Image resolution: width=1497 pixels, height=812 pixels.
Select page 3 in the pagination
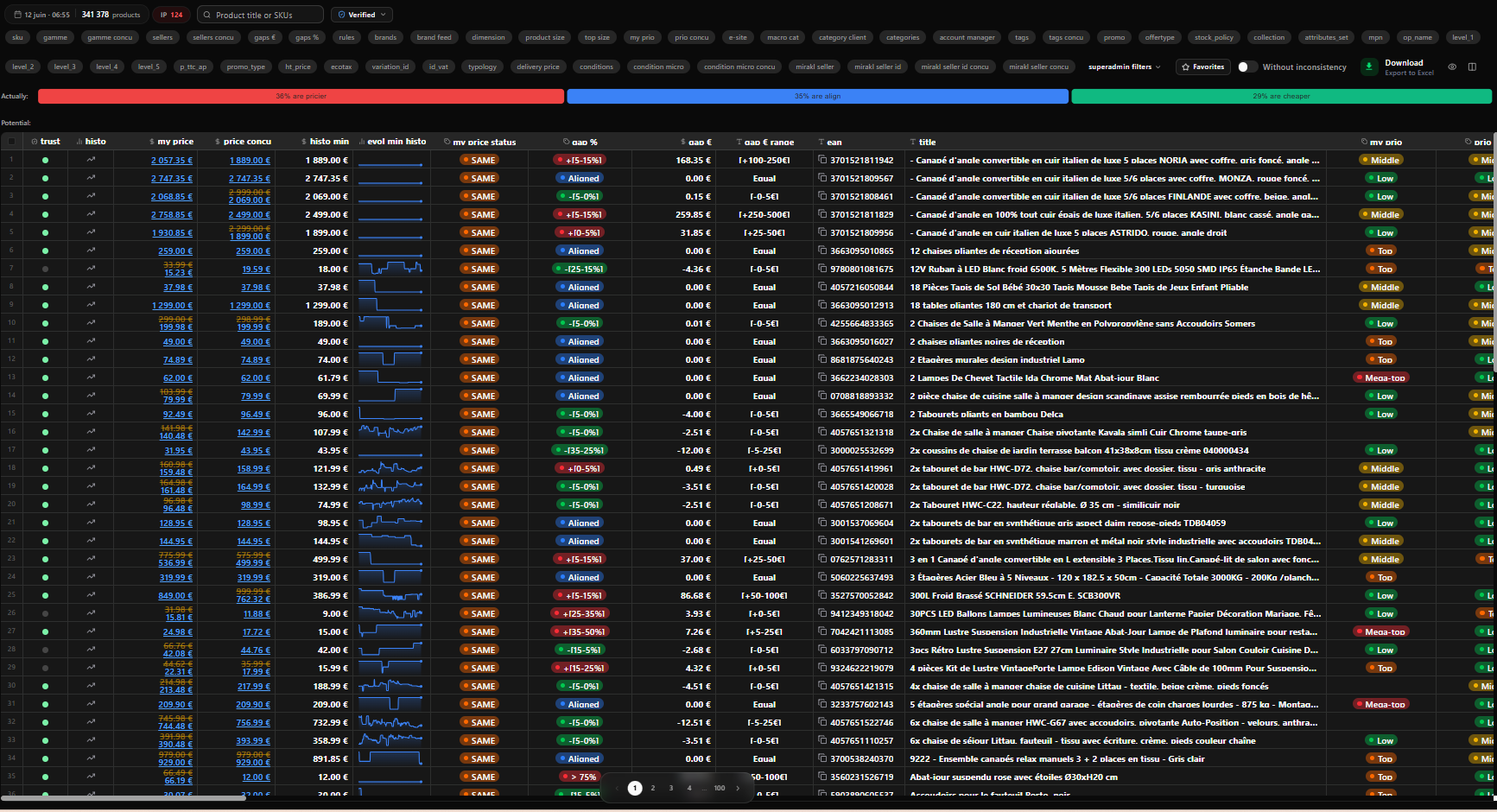(x=671, y=788)
